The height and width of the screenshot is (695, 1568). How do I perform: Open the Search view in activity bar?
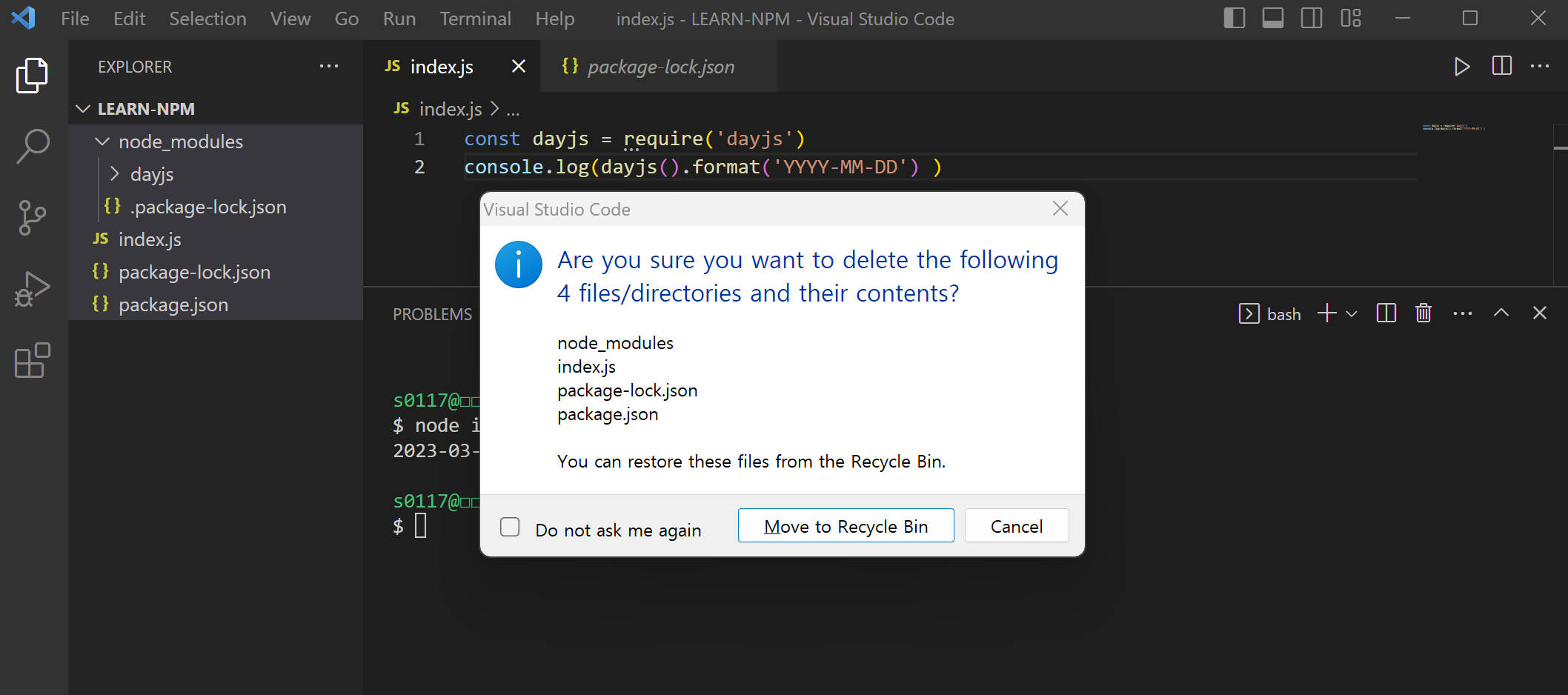tap(33, 146)
